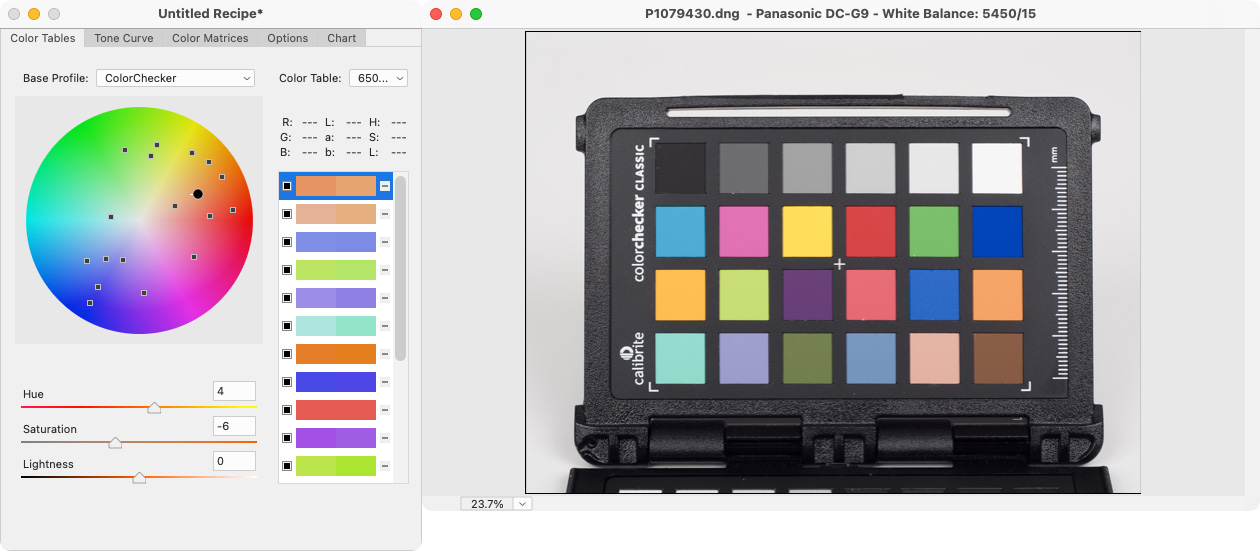Viewport: 1260px width, 551px height.
Task: Switch to the Tone Curve tab
Action: coord(124,38)
